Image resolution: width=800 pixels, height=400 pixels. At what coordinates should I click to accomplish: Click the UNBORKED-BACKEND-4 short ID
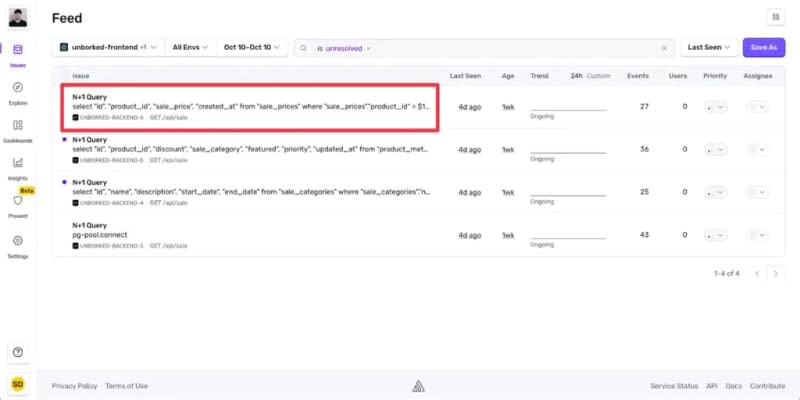tap(111, 203)
